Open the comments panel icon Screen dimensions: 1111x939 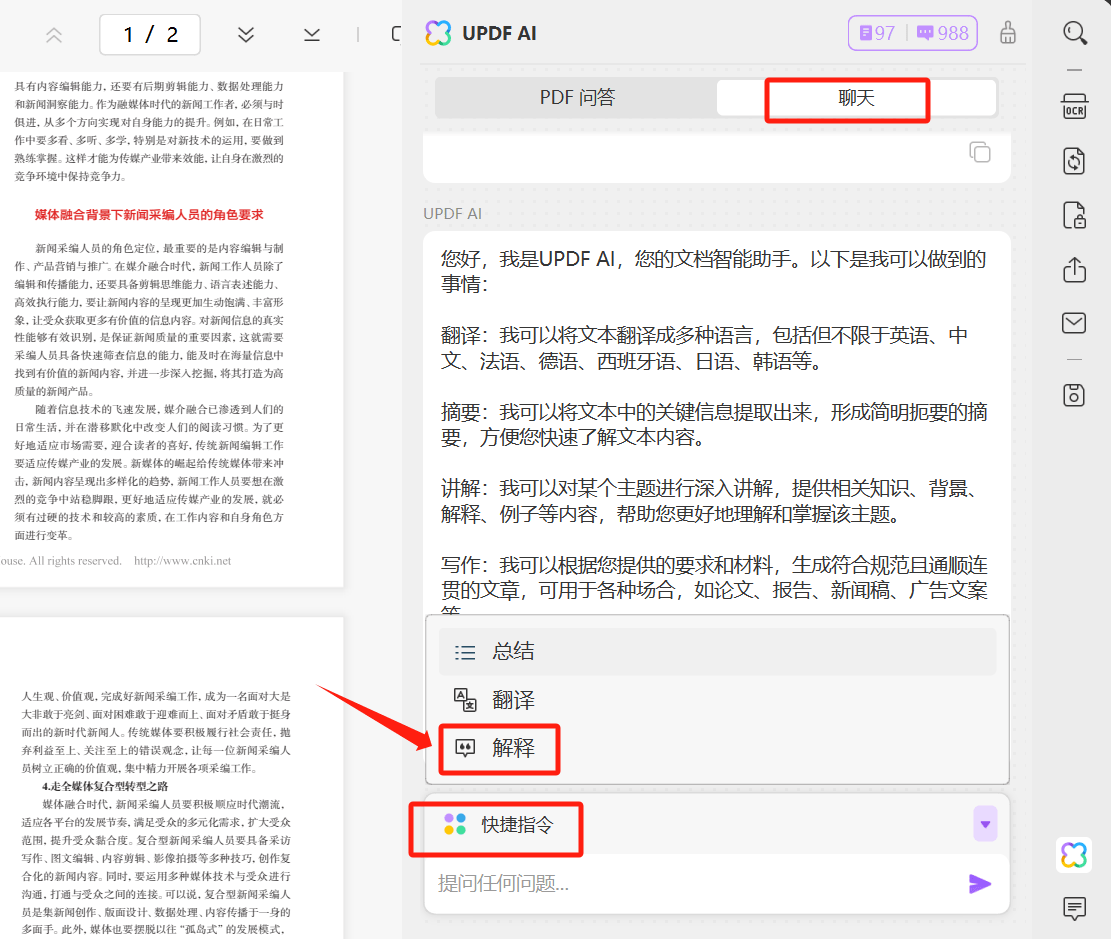click(x=1074, y=909)
